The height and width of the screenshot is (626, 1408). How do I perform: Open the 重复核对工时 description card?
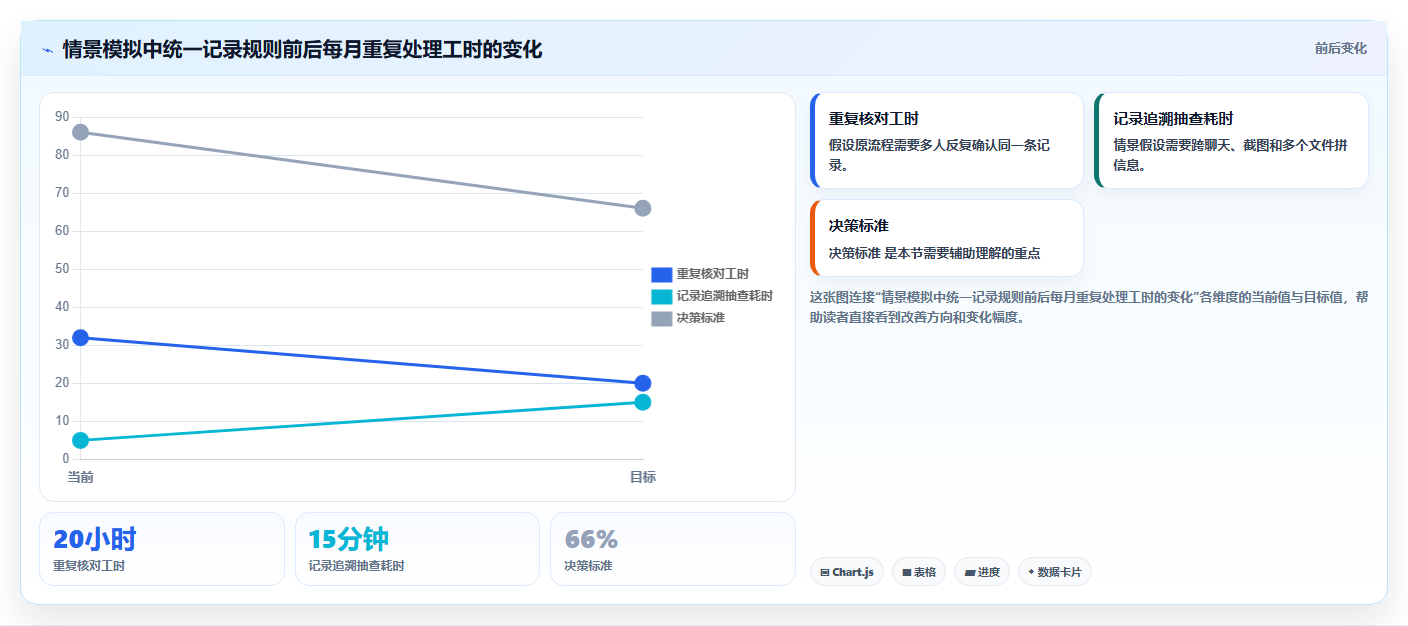click(946, 140)
